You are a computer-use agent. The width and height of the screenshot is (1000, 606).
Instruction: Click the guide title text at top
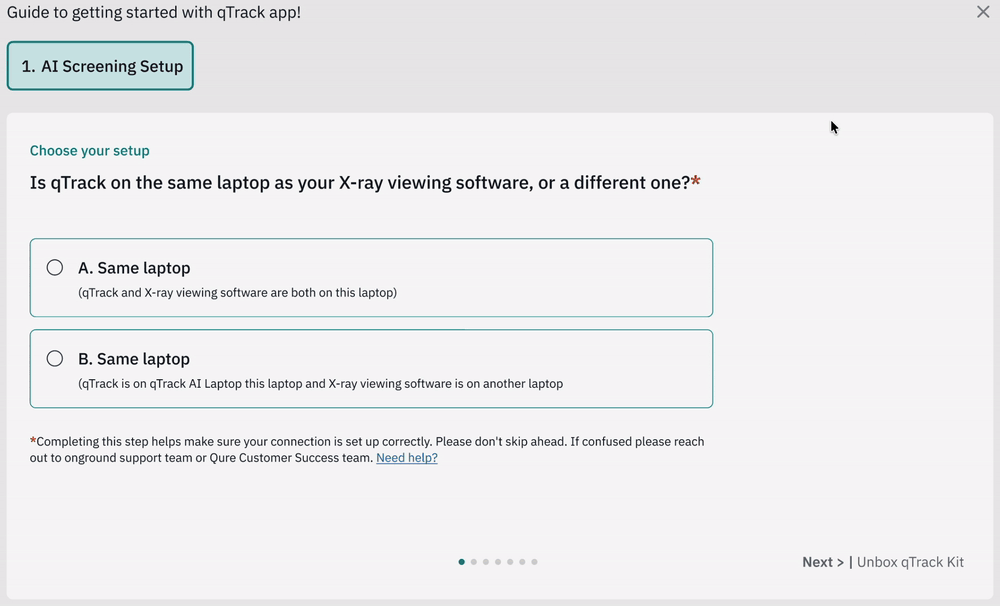coord(154,12)
